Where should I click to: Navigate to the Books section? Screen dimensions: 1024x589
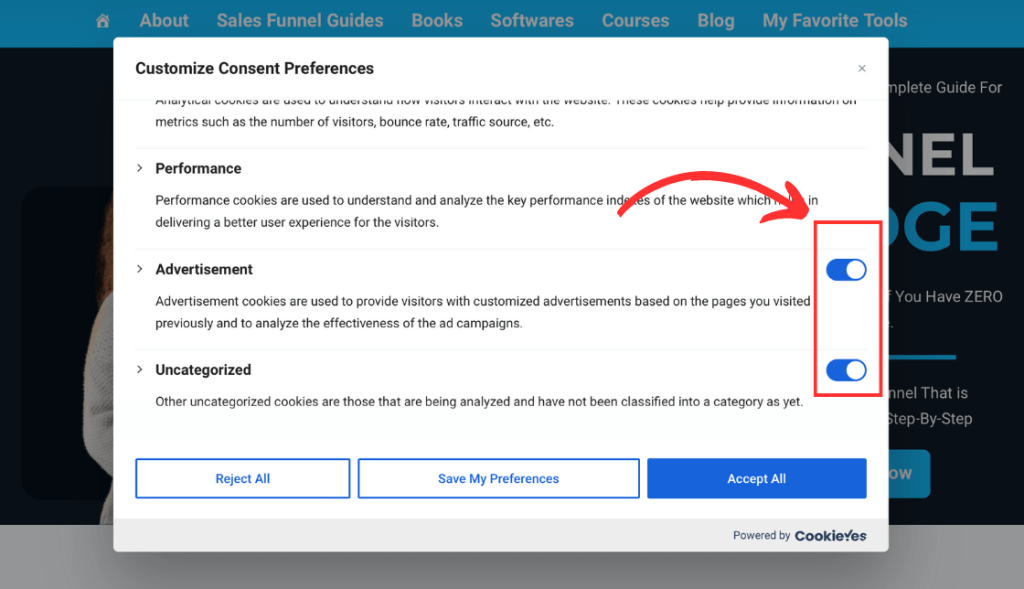pyautogui.click(x=436, y=20)
